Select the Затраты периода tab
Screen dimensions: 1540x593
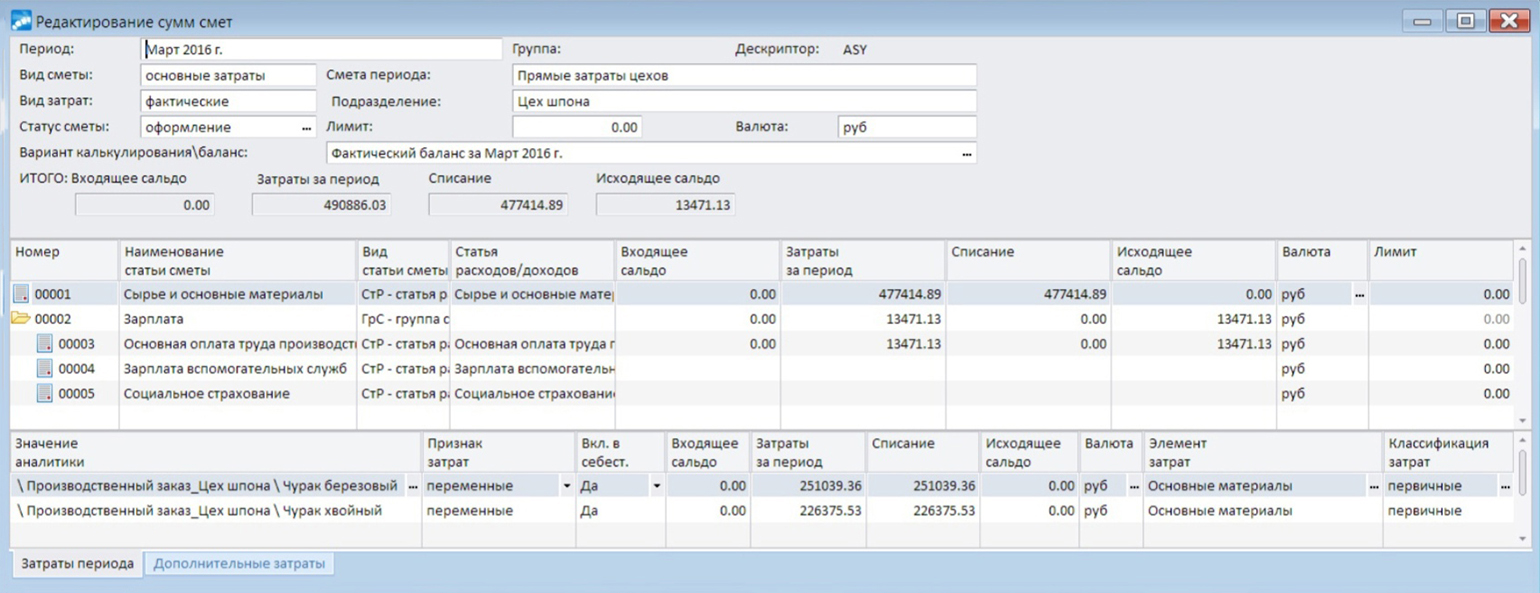tap(77, 564)
